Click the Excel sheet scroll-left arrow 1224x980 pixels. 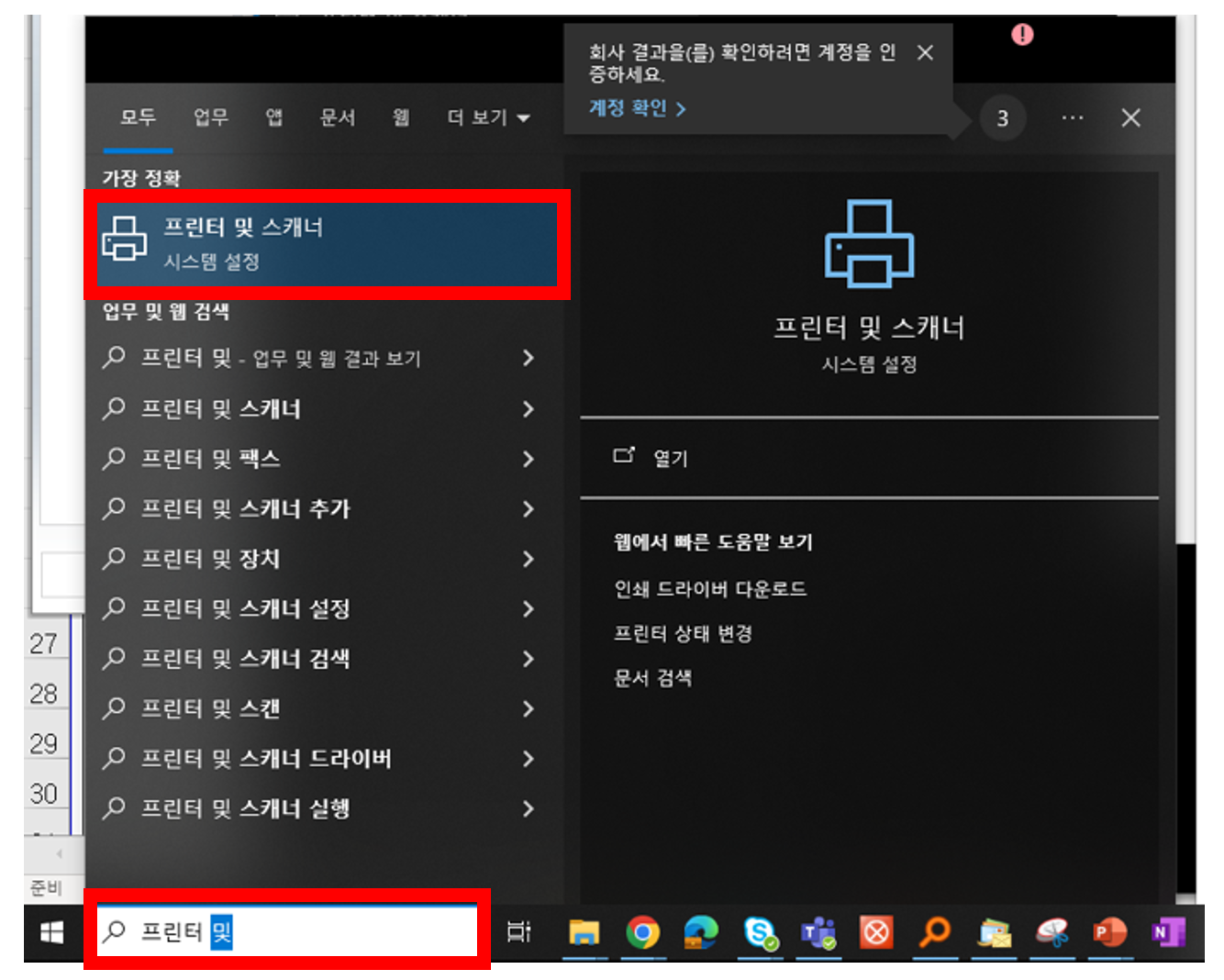[x=59, y=854]
